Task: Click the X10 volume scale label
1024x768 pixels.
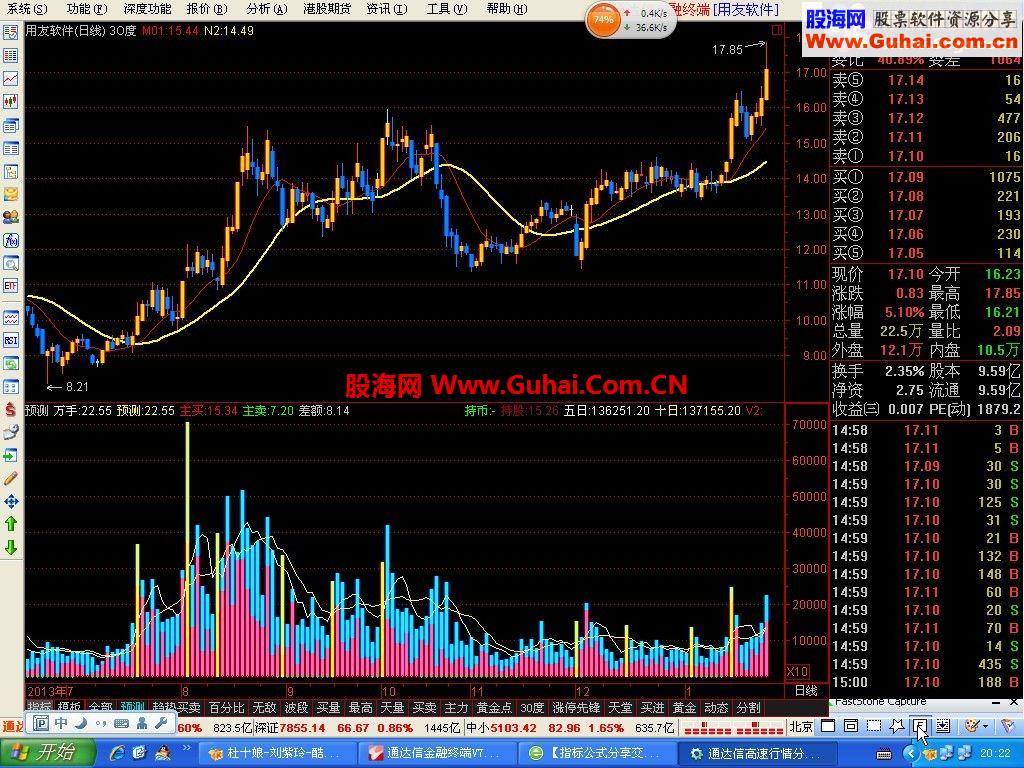Action: (797, 671)
